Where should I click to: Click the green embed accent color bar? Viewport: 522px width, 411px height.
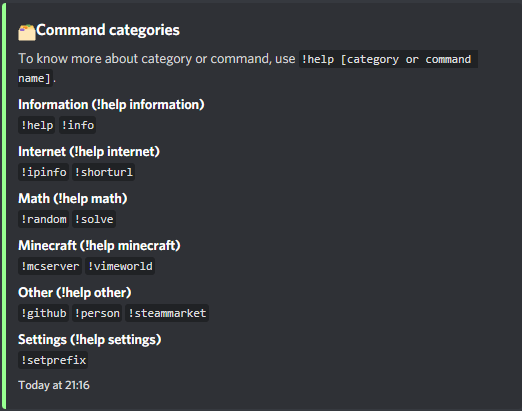pos(4,207)
